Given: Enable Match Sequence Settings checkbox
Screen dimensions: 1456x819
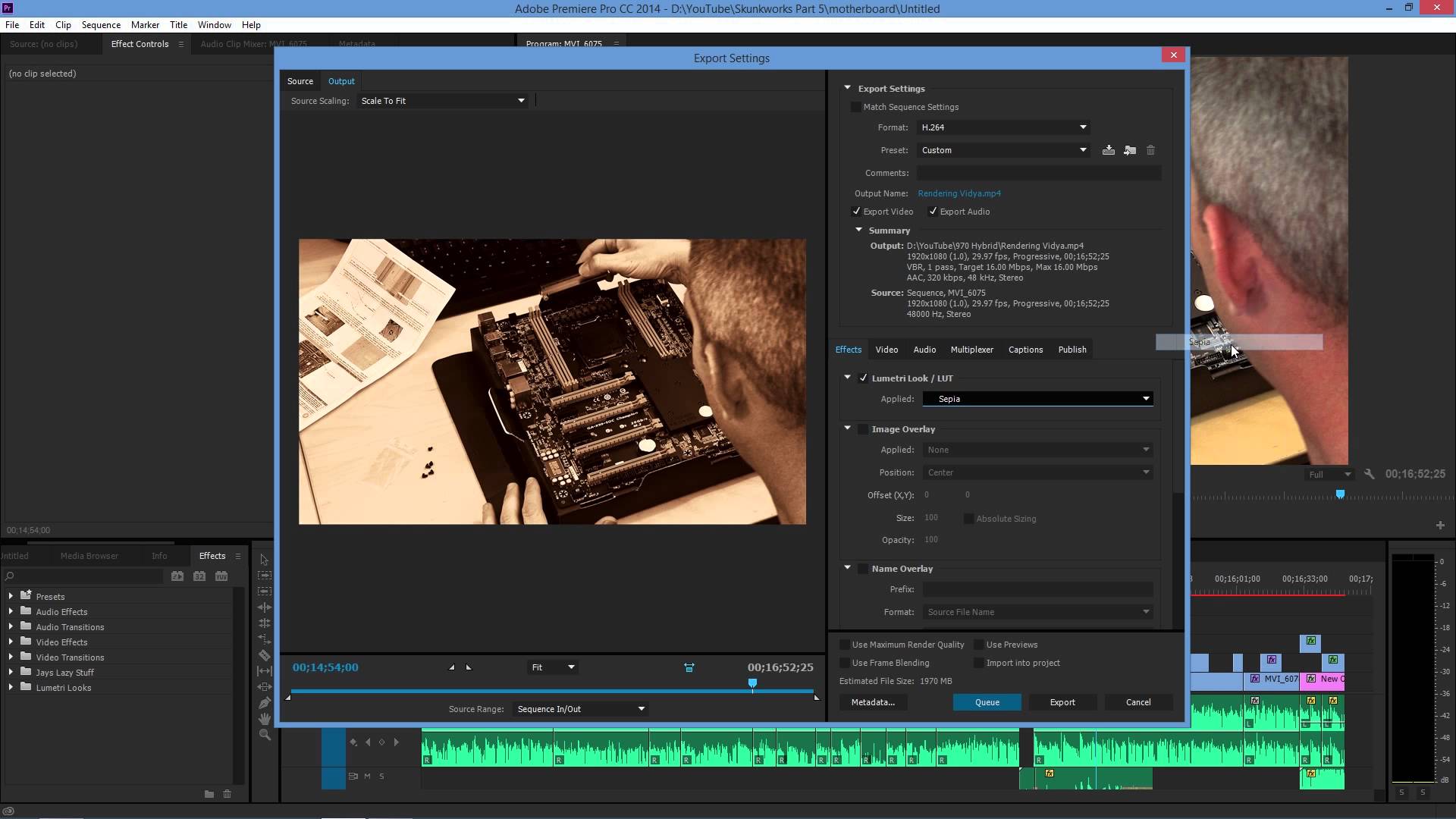Looking at the screenshot, I should 856,107.
